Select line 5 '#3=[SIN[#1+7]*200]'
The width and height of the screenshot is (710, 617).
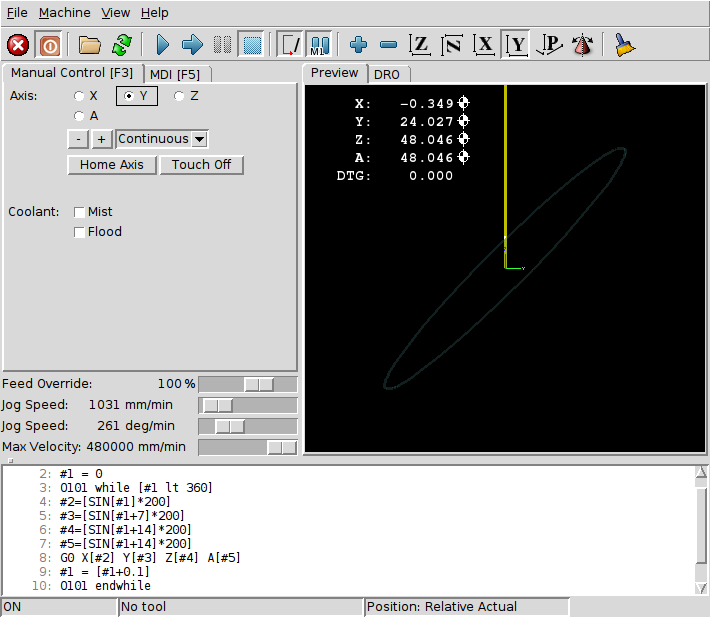click(x=122, y=516)
